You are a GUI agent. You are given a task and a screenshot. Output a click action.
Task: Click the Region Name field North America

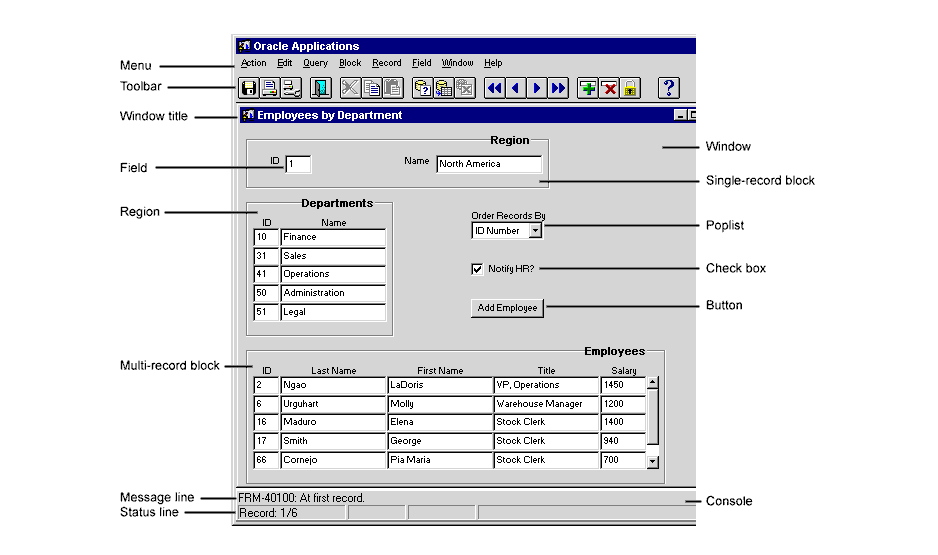coord(489,164)
